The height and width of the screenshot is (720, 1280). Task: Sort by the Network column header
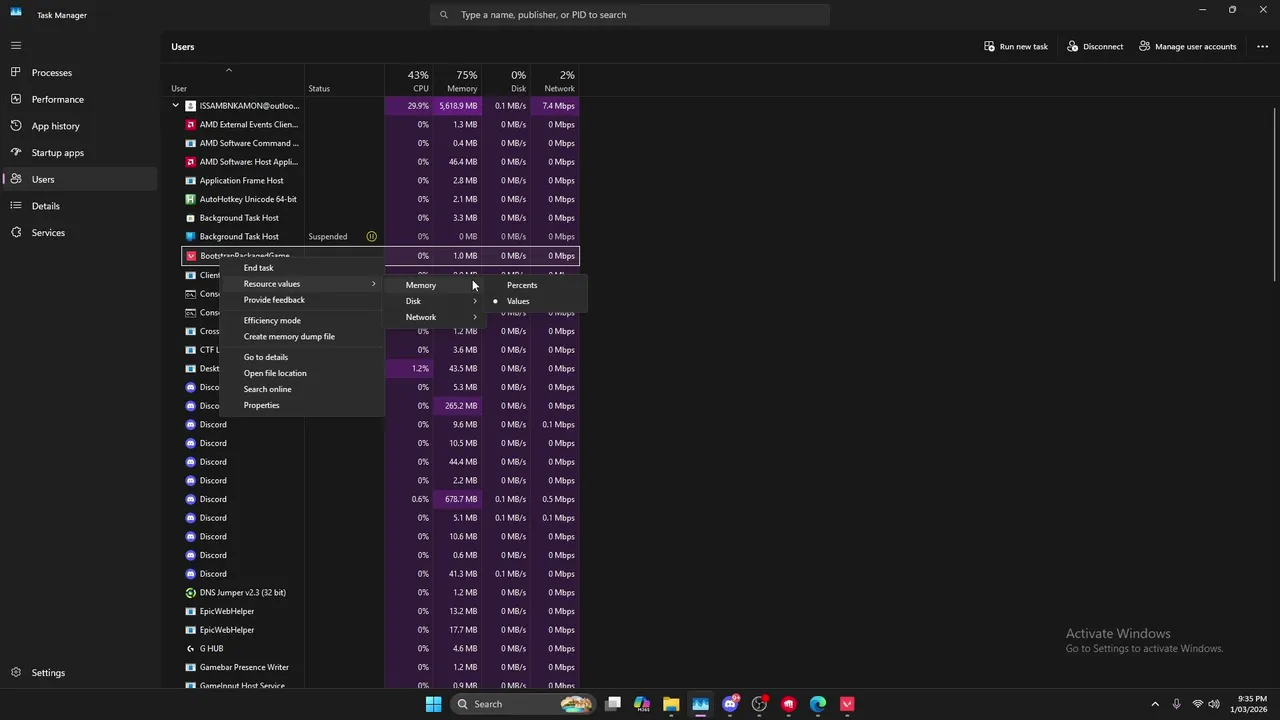click(x=555, y=80)
